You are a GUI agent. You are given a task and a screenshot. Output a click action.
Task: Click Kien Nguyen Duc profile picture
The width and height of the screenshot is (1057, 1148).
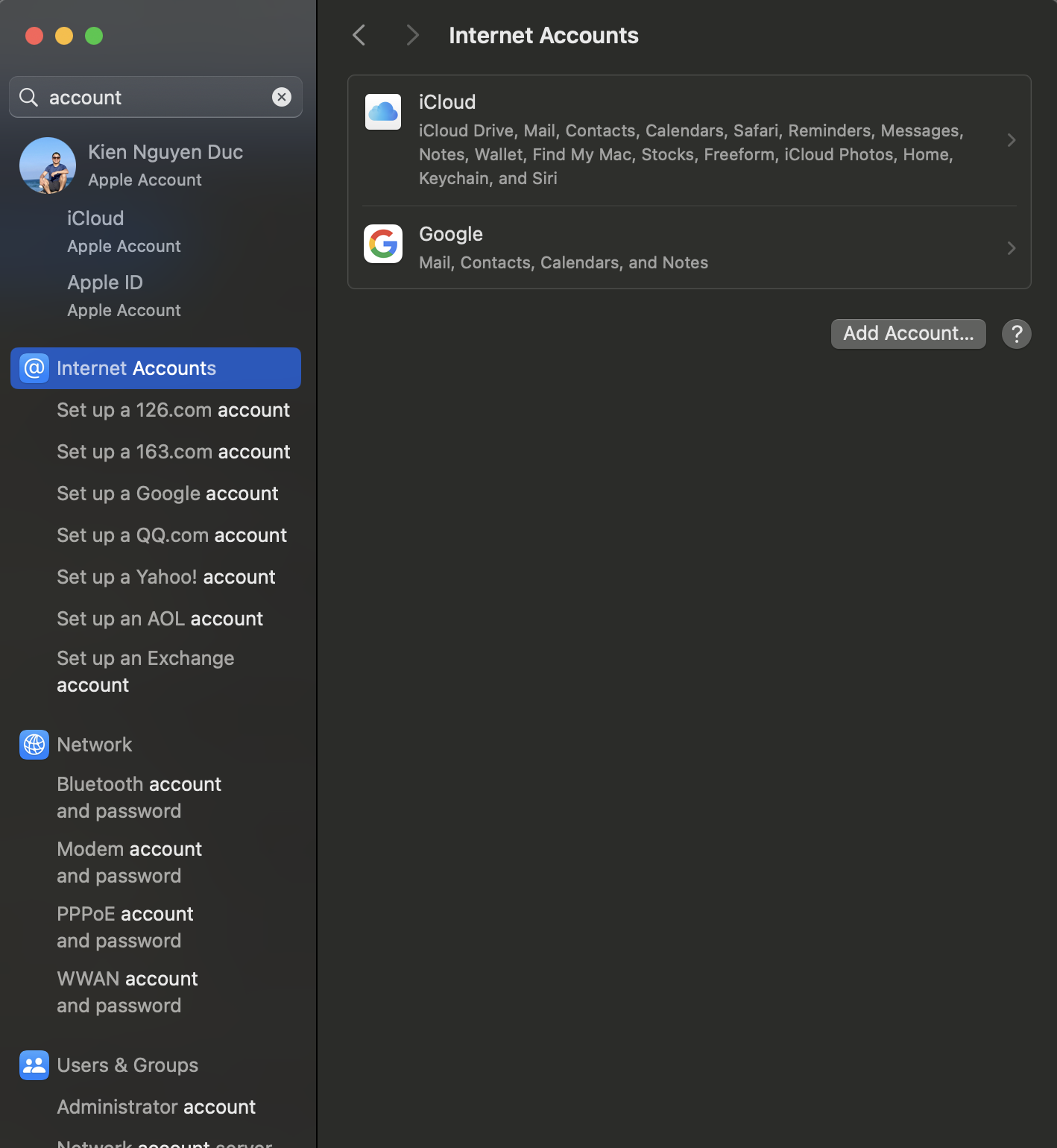pyautogui.click(x=48, y=165)
